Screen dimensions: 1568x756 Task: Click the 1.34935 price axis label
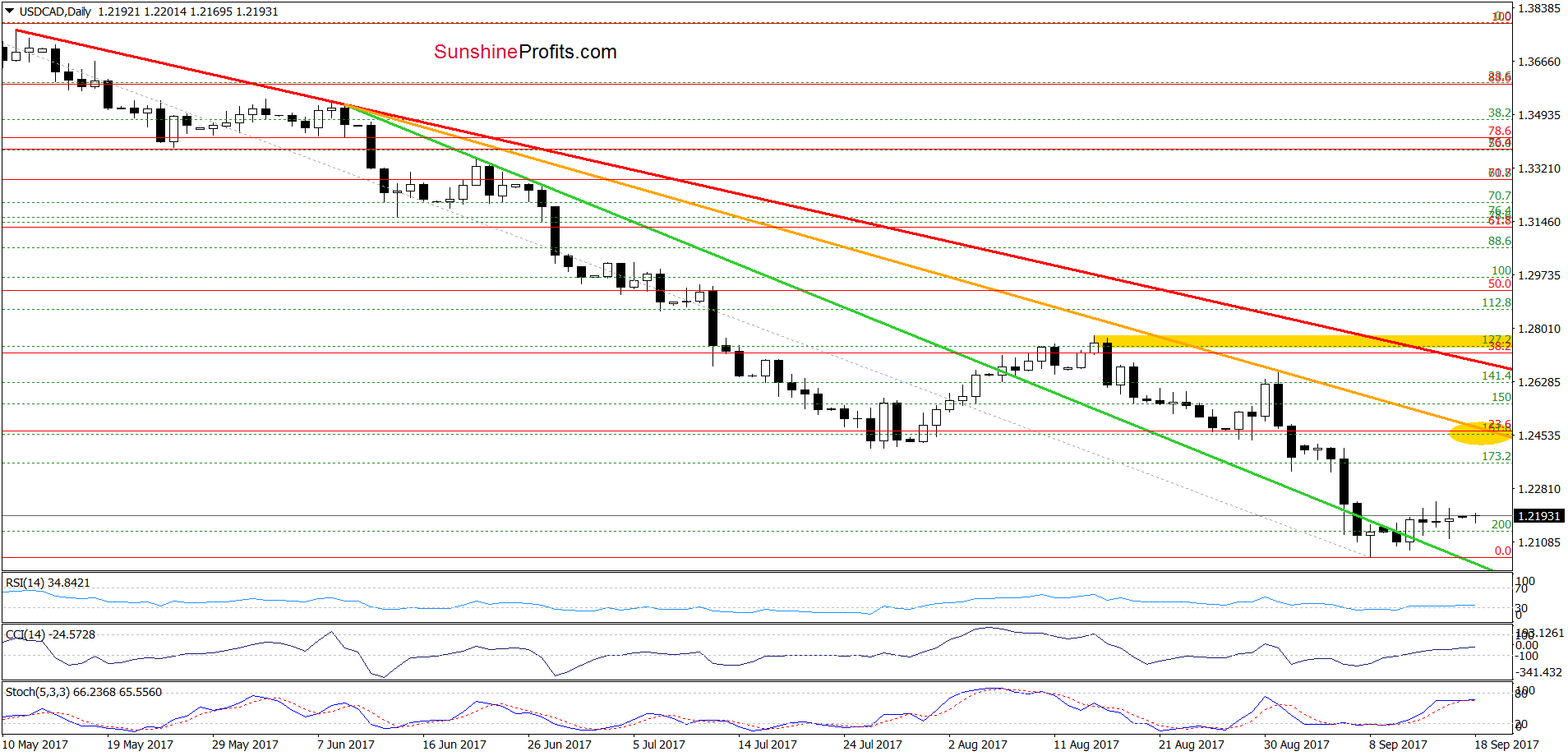(1539, 115)
